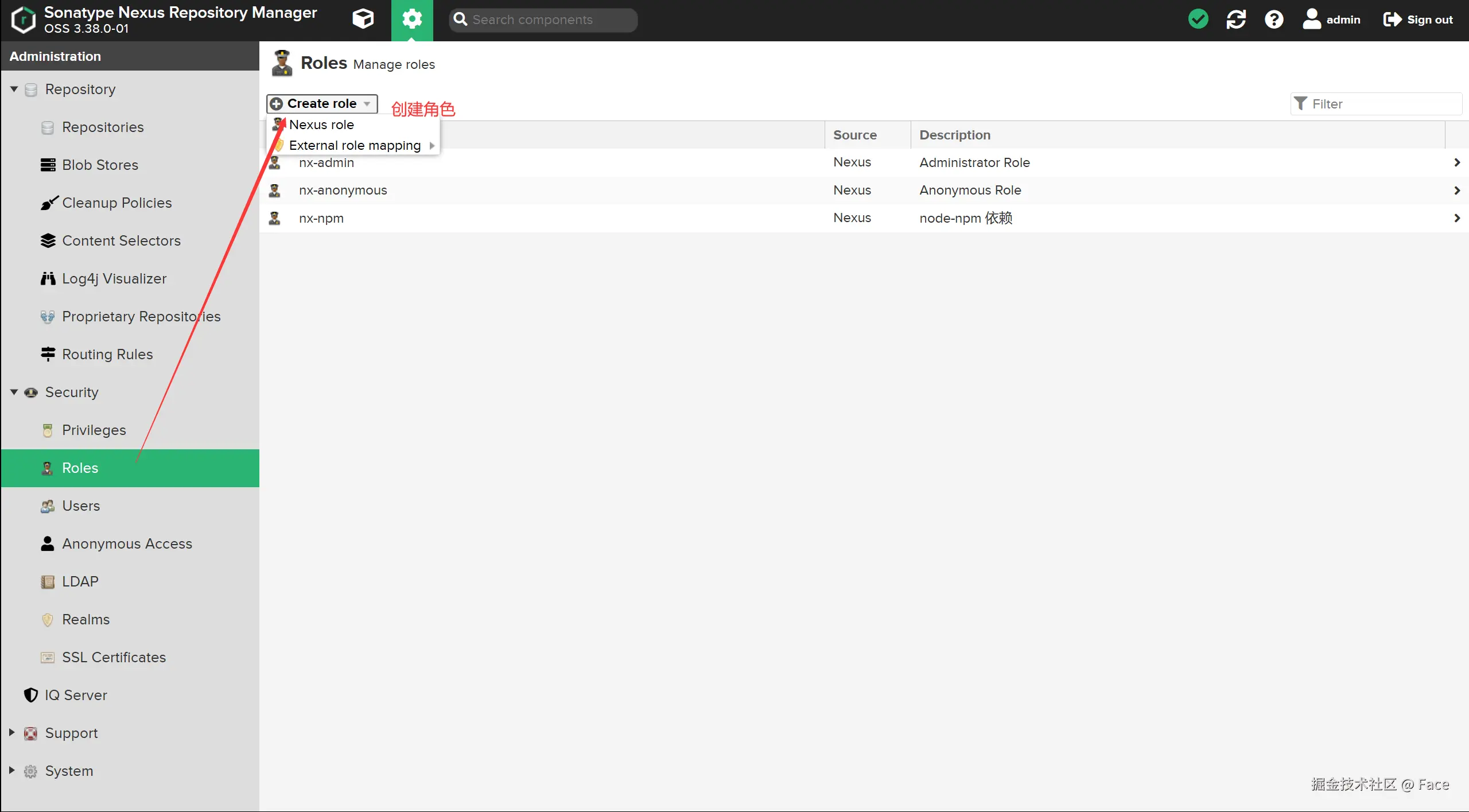This screenshot has height=812, width=1469.
Task: Click the Filter input field
Action: click(x=1383, y=104)
